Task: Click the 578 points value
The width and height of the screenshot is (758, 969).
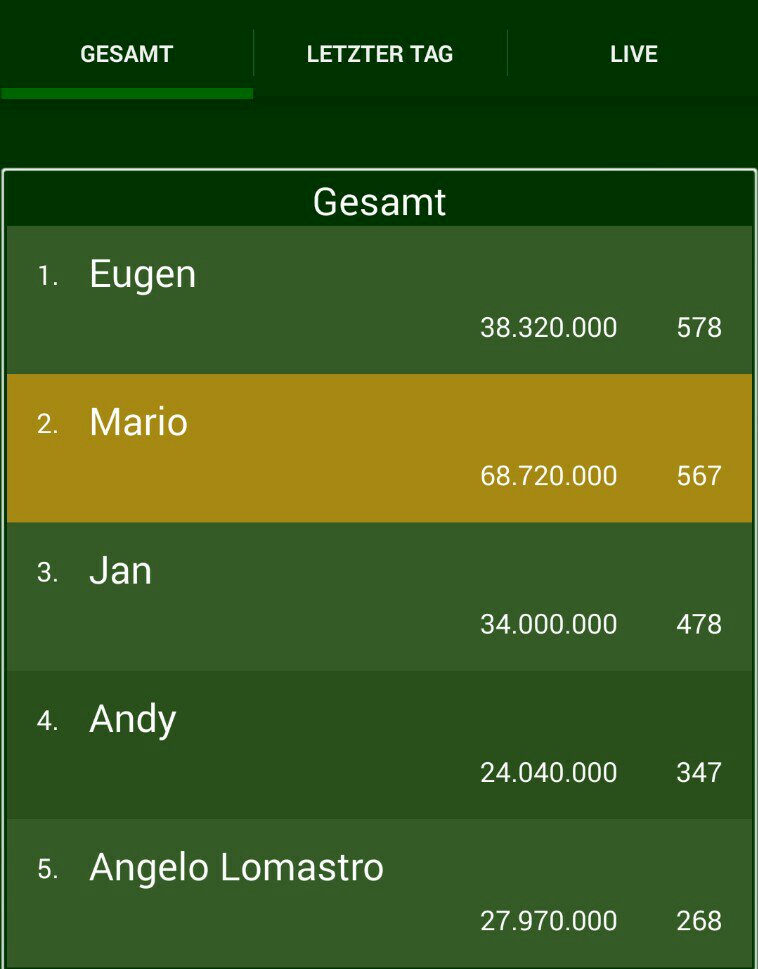Action: coord(699,328)
